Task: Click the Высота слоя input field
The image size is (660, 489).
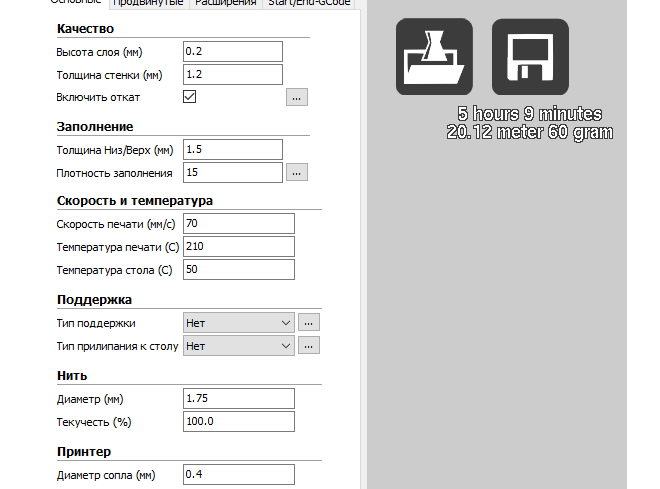Action: click(233, 51)
